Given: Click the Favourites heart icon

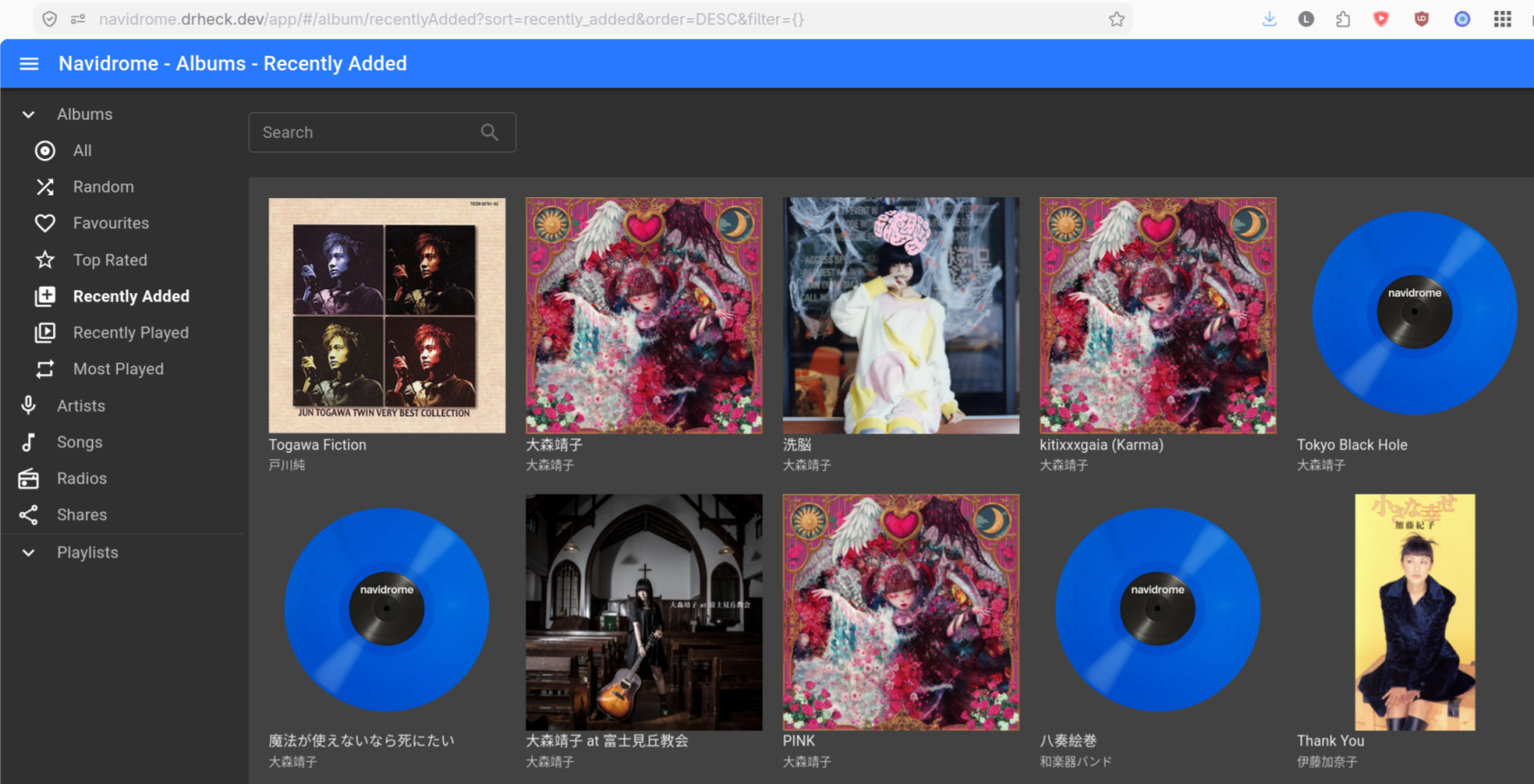Looking at the screenshot, I should point(45,224).
